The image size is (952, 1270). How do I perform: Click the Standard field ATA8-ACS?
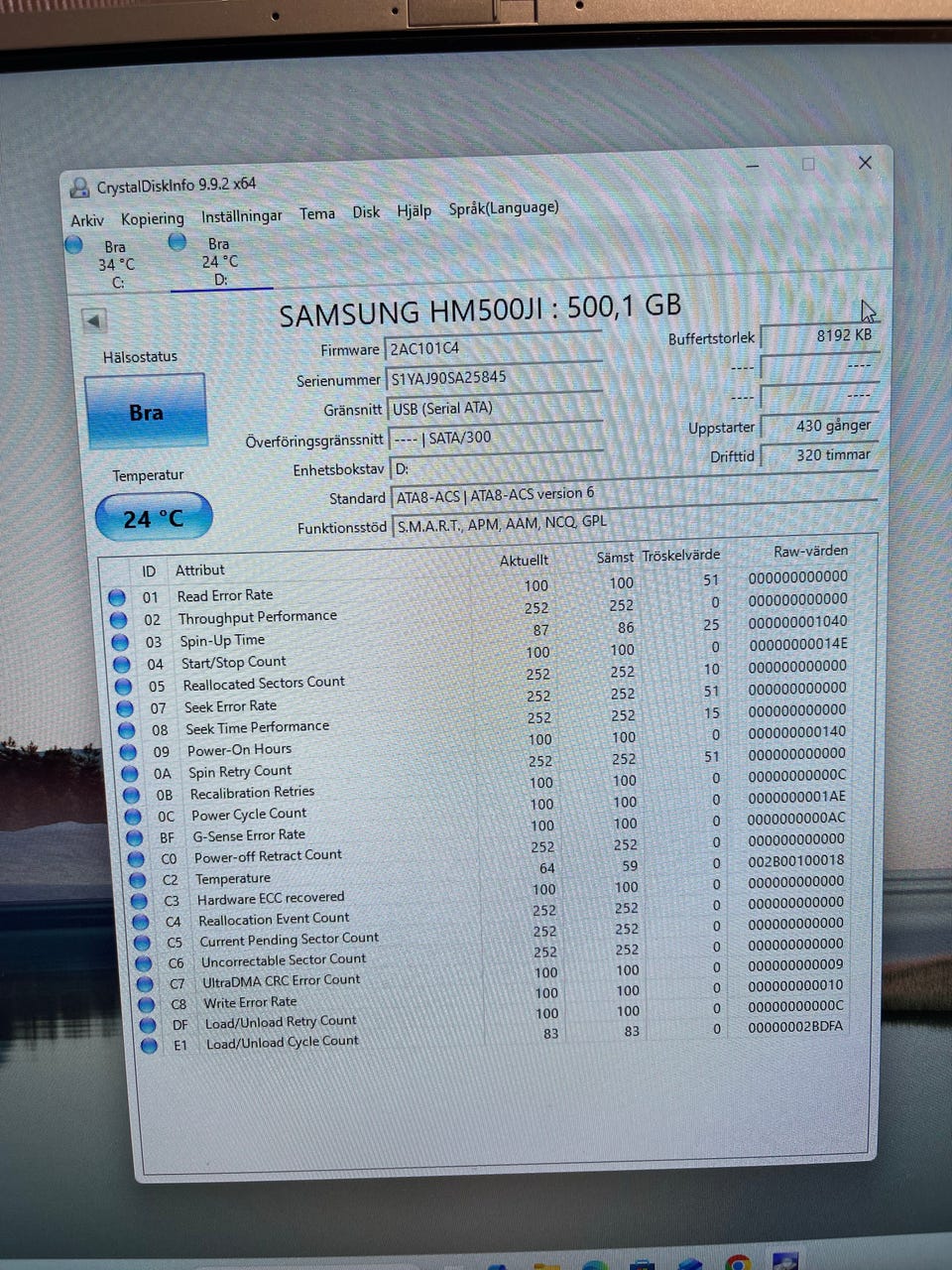[635, 494]
